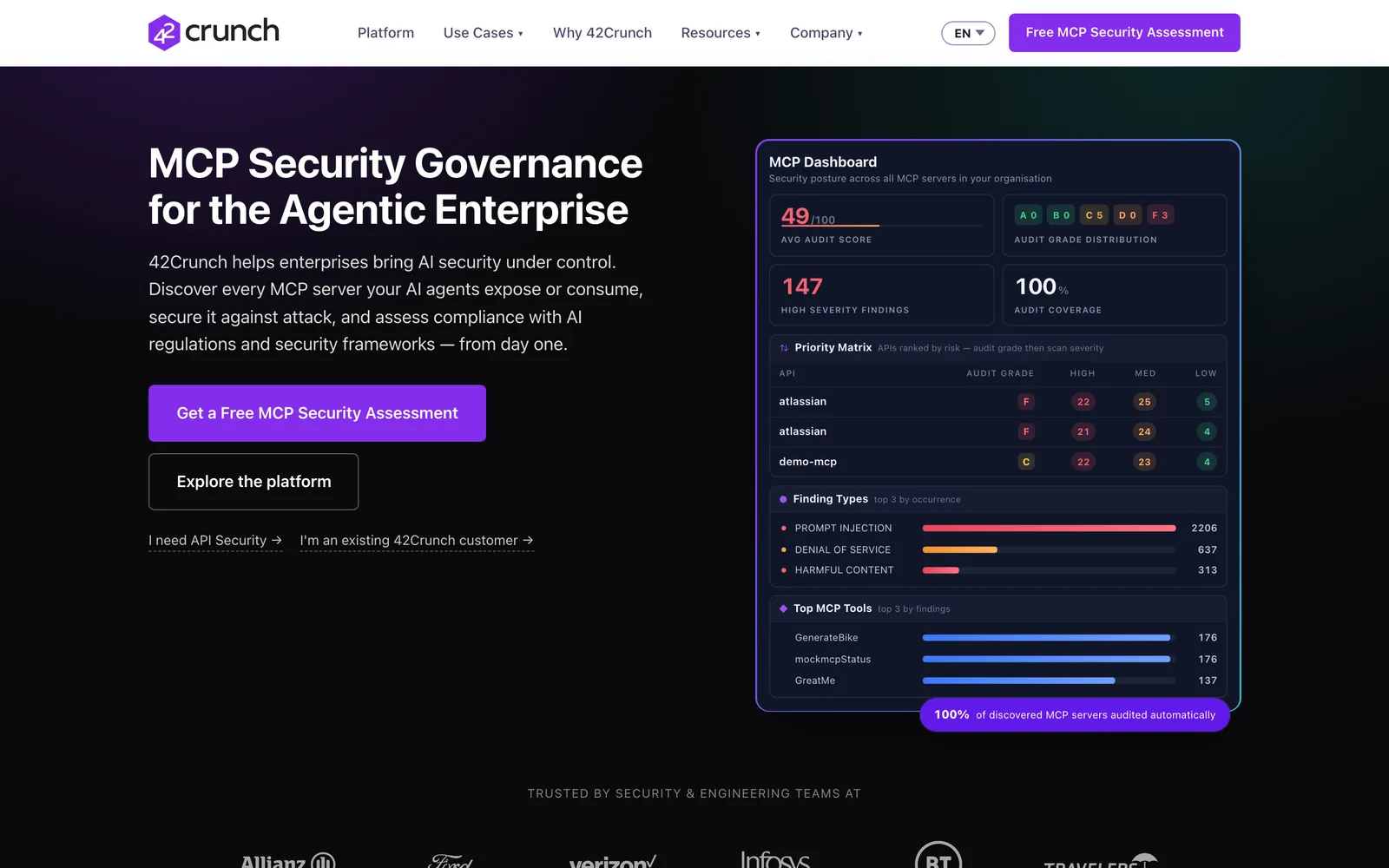This screenshot has width=1389, height=868.
Task: Click the 147 high severity findings value
Action: click(x=802, y=286)
